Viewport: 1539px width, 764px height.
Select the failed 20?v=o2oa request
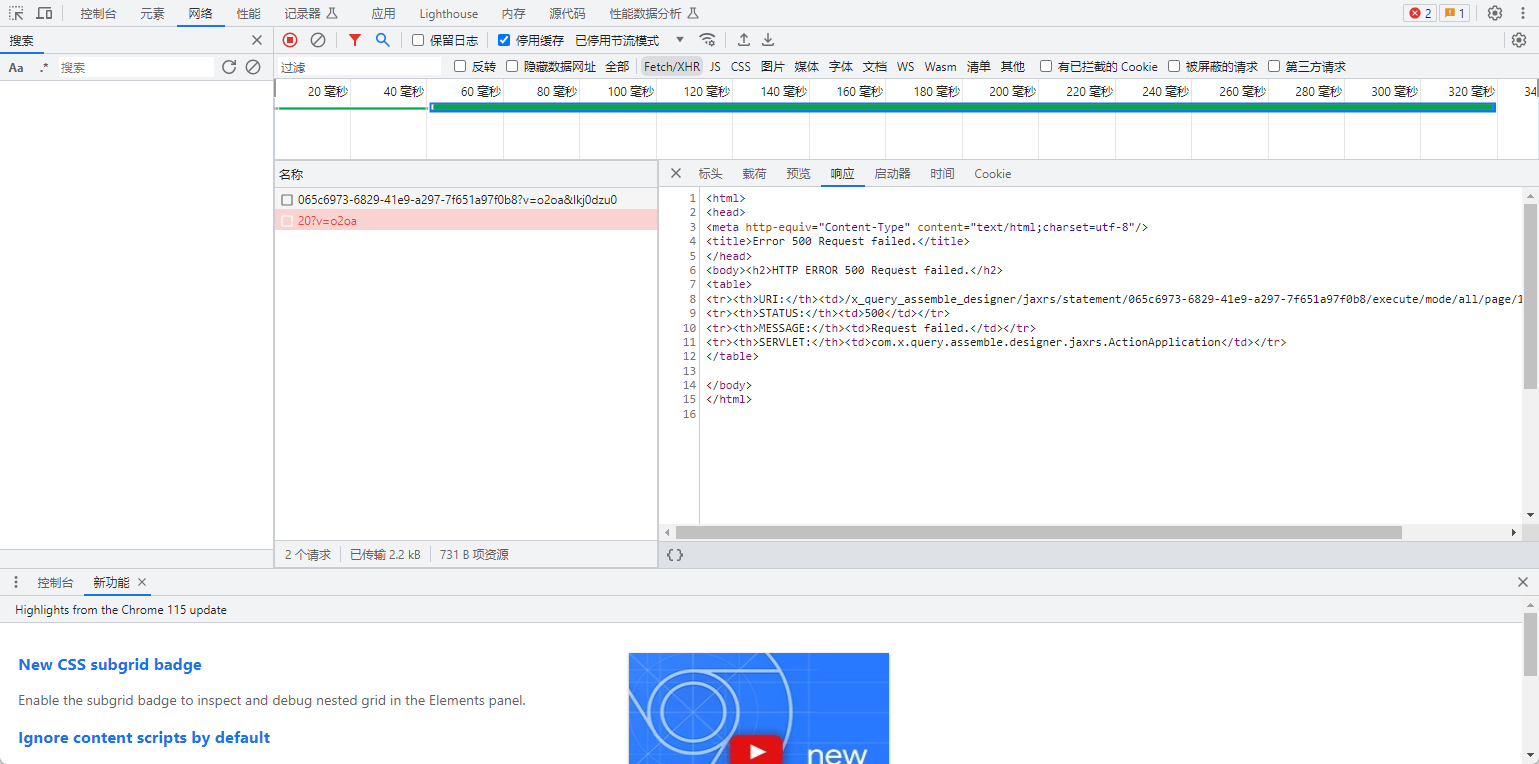pos(328,221)
